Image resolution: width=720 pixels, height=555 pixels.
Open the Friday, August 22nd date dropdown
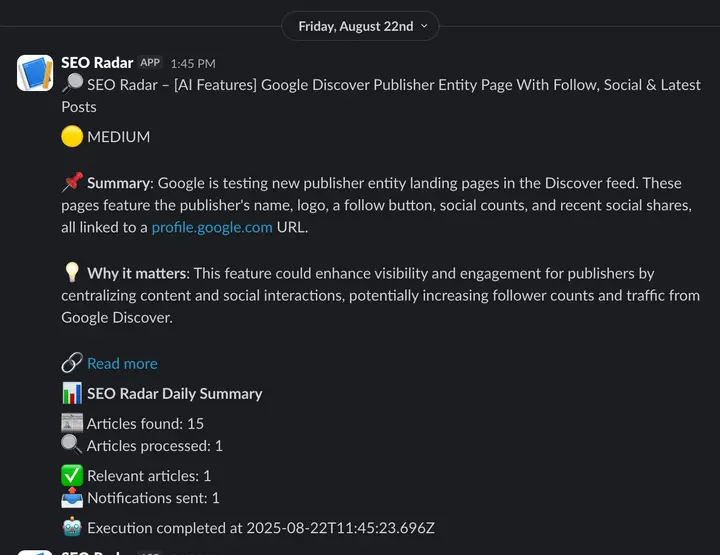pos(360,26)
